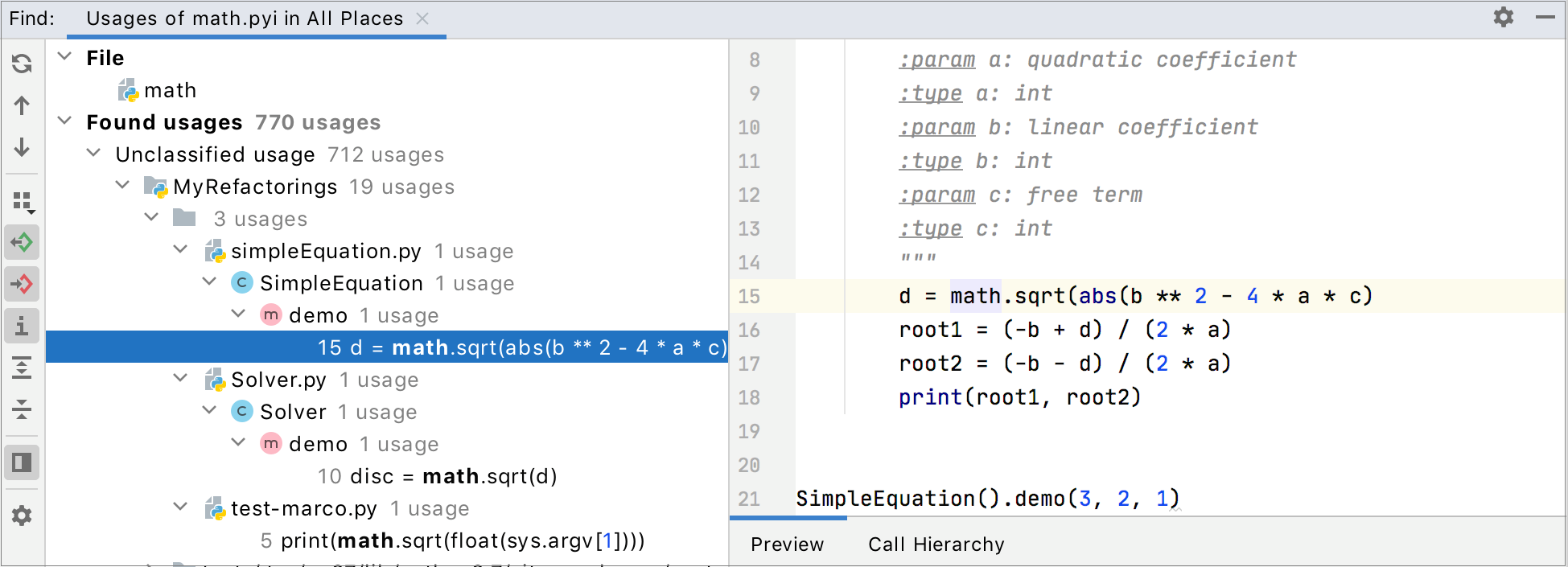Switch to the Call Hierarchy tab
The width and height of the screenshot is (1568, 567).
[936, 544]
